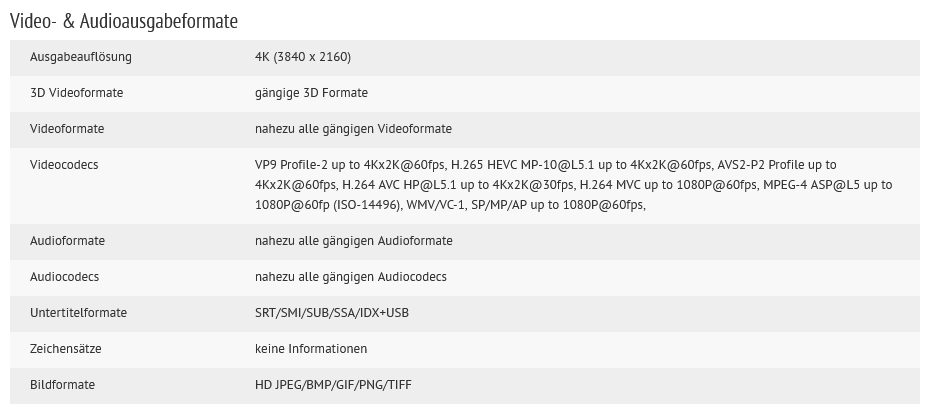Click gängige 3D Formate text
939x407 pixels.
point(311,93)
